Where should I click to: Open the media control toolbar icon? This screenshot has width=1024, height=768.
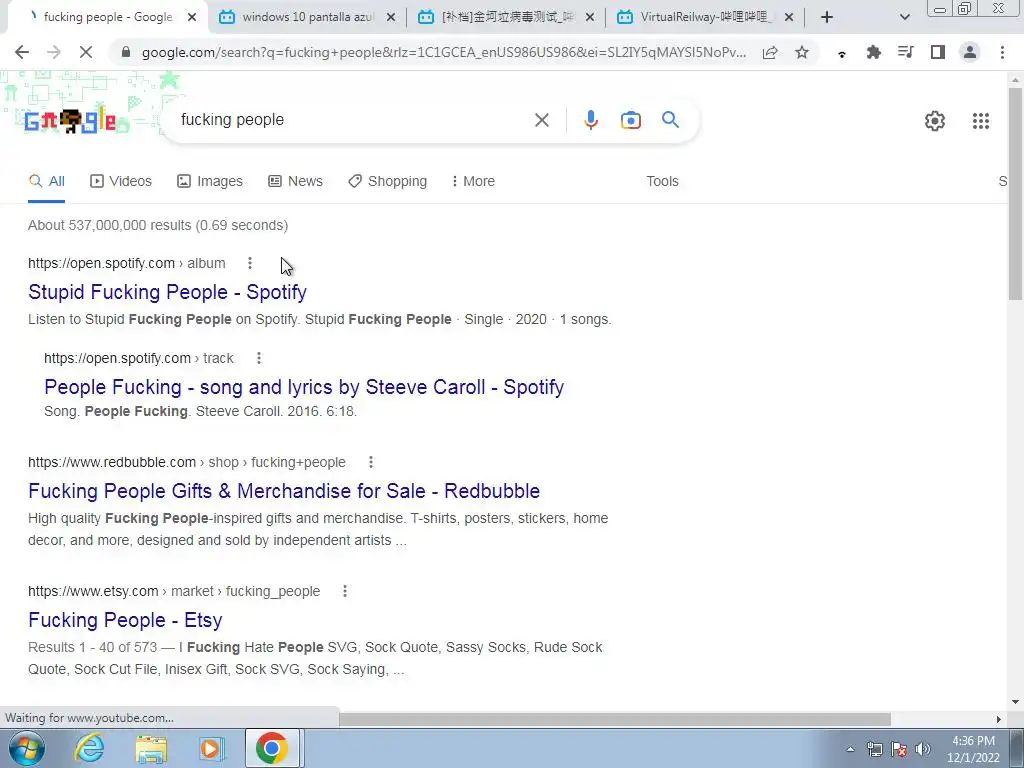coord(906,52)
